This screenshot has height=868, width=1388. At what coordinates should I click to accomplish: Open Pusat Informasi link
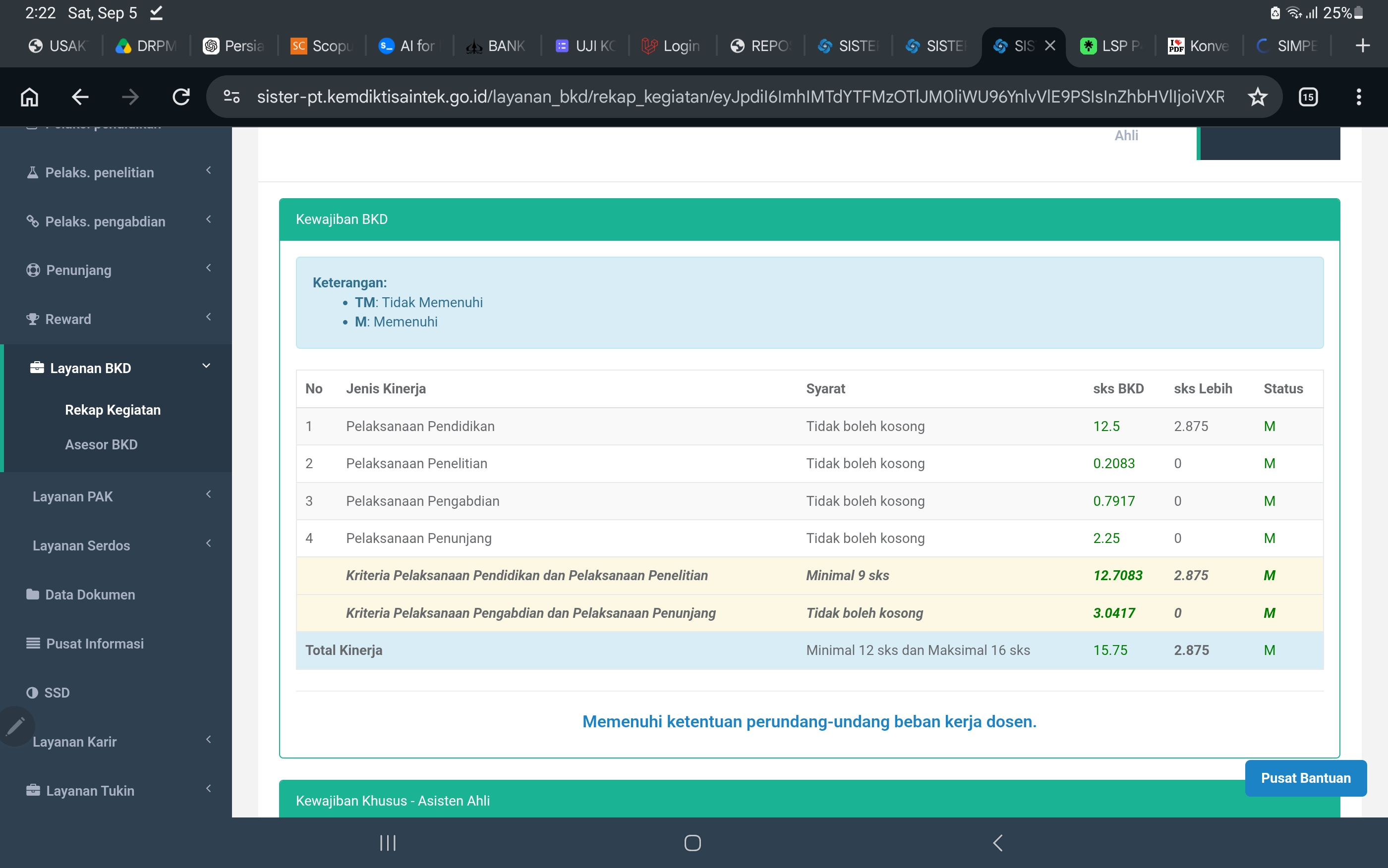[95, 644]
